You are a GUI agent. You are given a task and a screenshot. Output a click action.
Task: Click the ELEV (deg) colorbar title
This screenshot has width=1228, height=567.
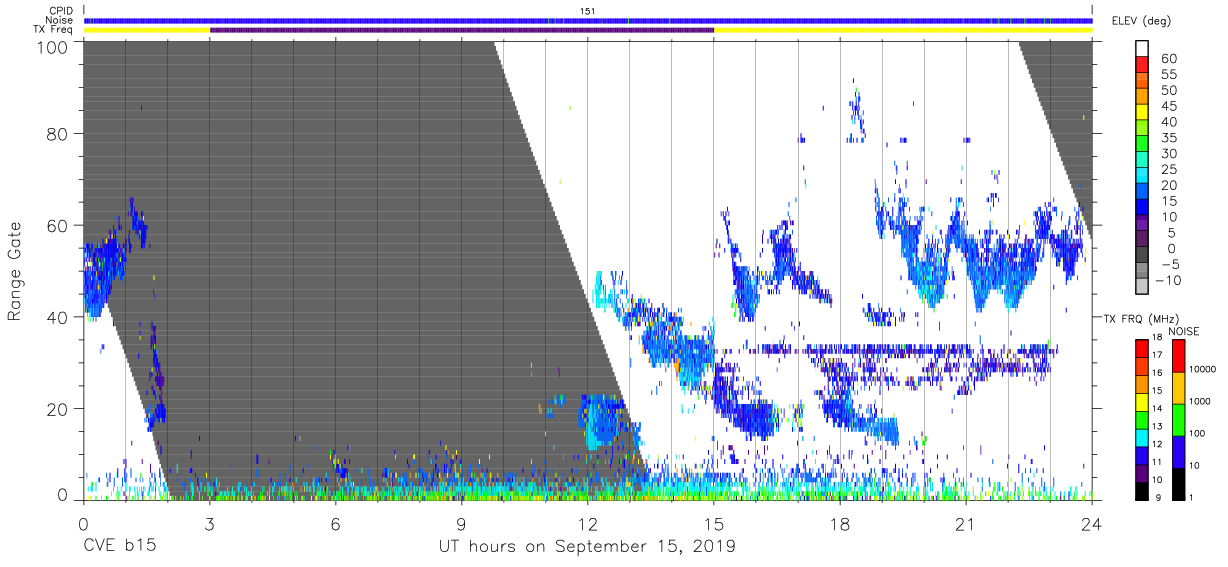(1141, 20)
